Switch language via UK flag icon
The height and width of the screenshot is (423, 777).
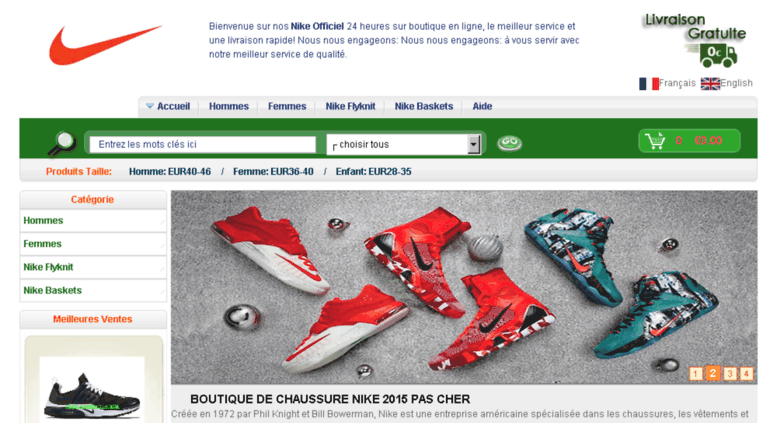[x=710, y=84]
